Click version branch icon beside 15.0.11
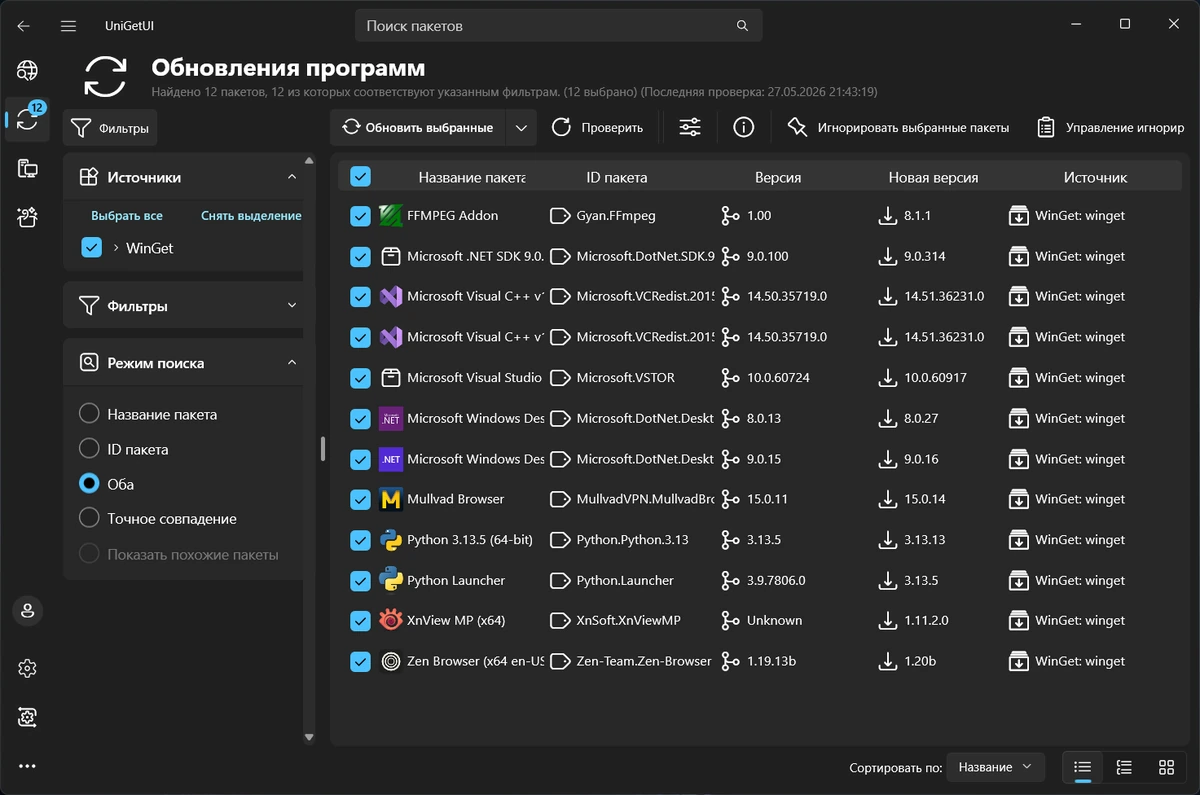The width and height of the screenshot is (1200, 795). (x=730, y=499)
